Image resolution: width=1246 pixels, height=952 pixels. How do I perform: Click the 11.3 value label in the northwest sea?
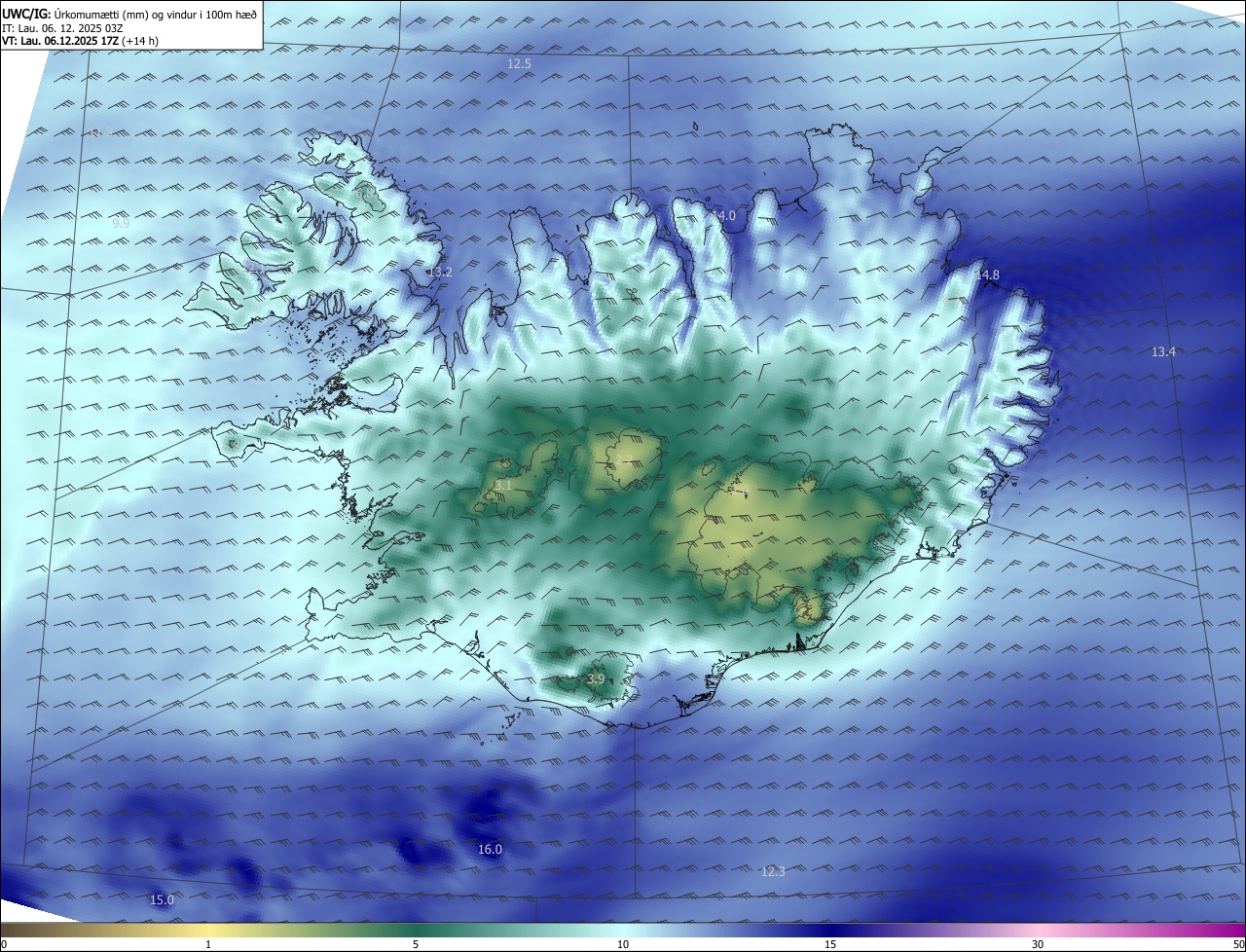(x=102, y=132)
